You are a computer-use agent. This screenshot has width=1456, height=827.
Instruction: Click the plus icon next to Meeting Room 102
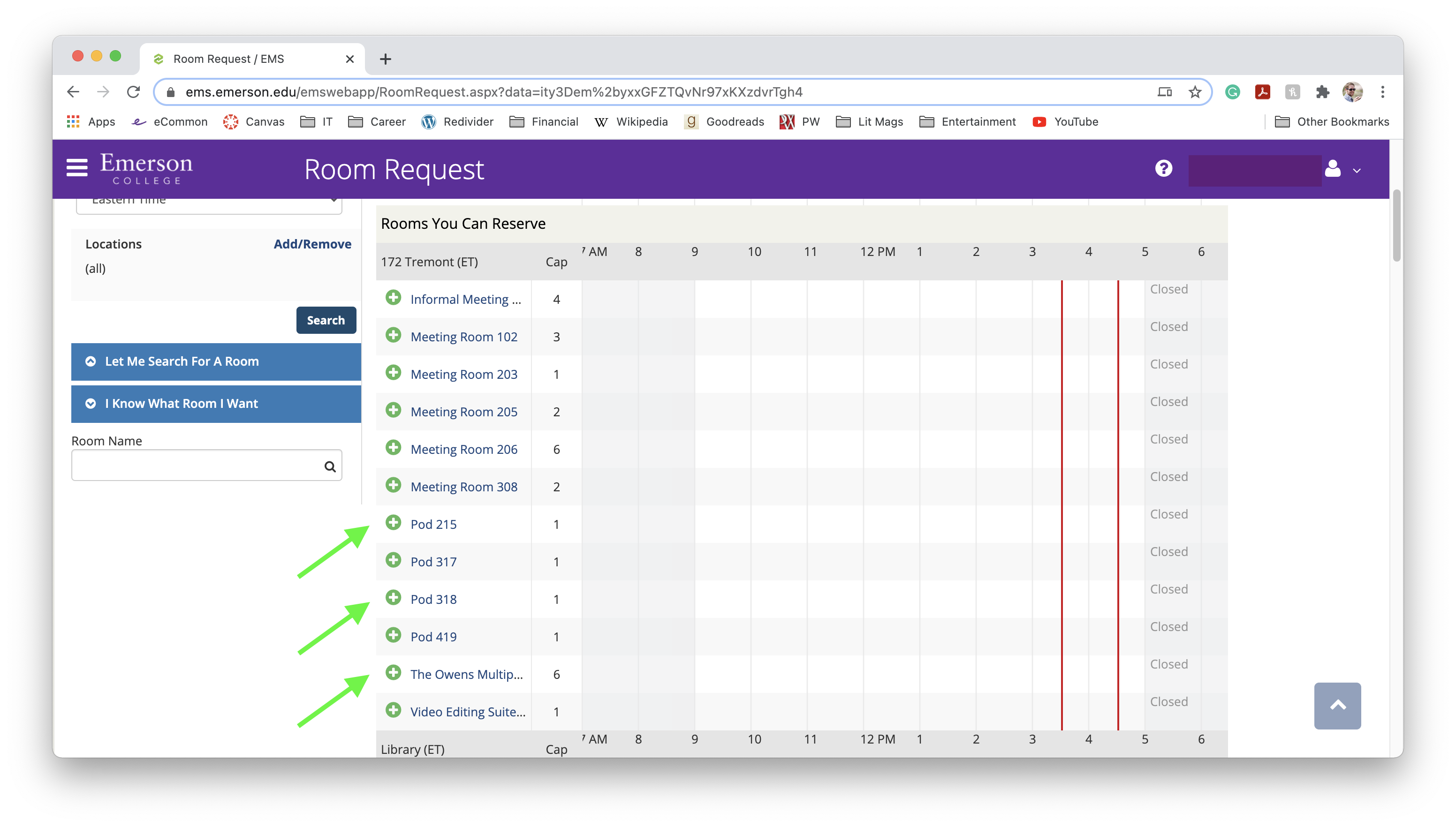(x=394, y=335)
